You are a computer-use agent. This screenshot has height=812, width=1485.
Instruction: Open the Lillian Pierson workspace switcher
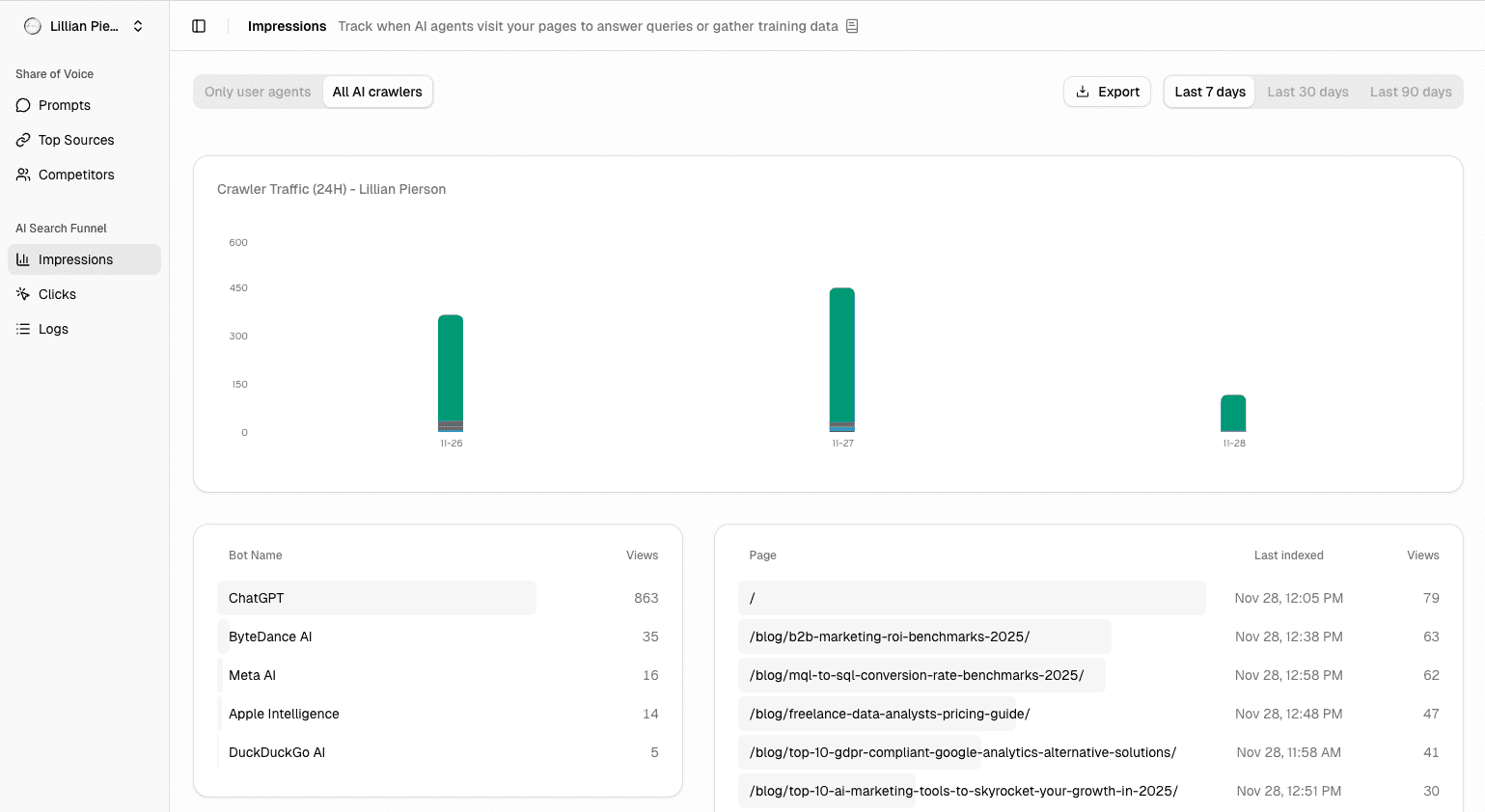85,26
